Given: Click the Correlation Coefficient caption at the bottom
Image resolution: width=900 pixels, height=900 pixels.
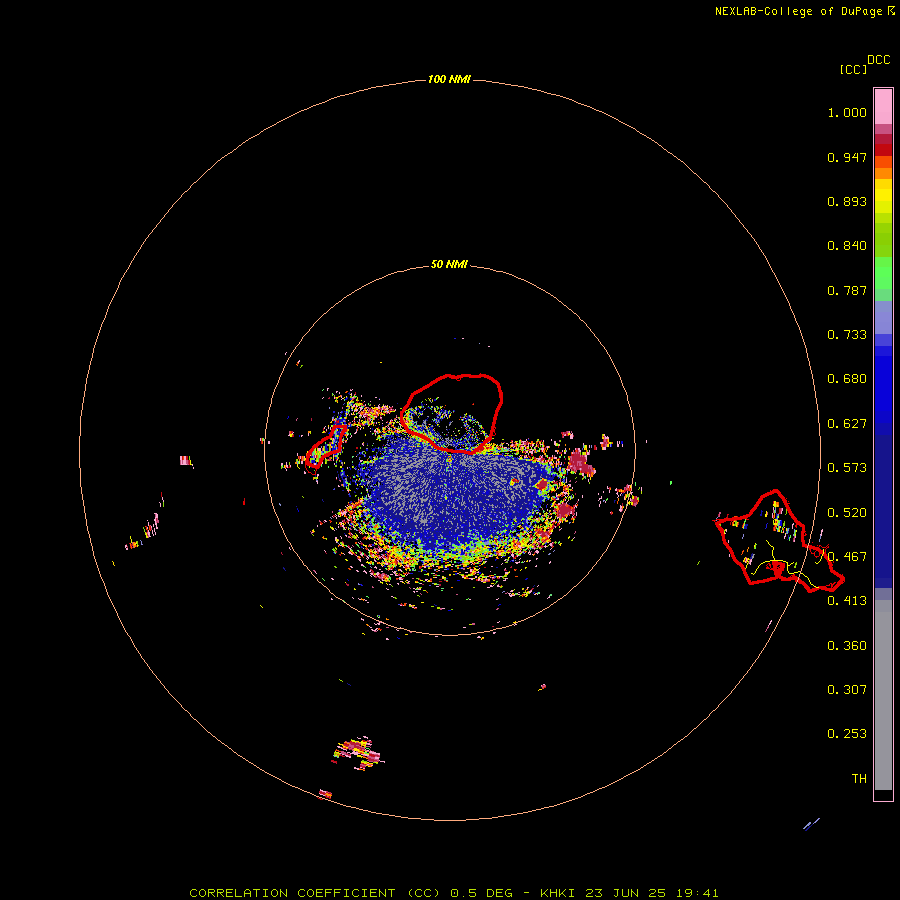Looking at the screenshot, I should tap(453, 893).
